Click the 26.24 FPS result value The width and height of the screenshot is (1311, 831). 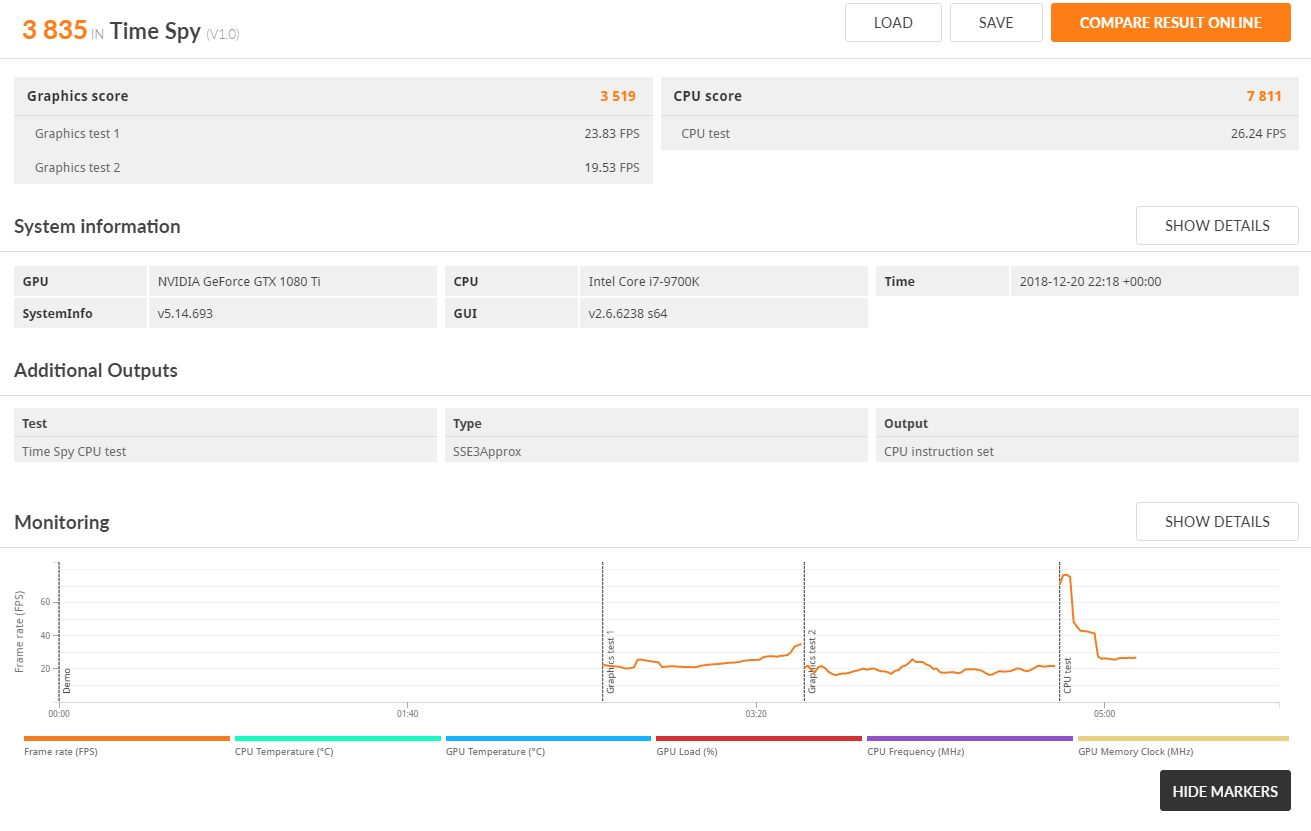1258,133
